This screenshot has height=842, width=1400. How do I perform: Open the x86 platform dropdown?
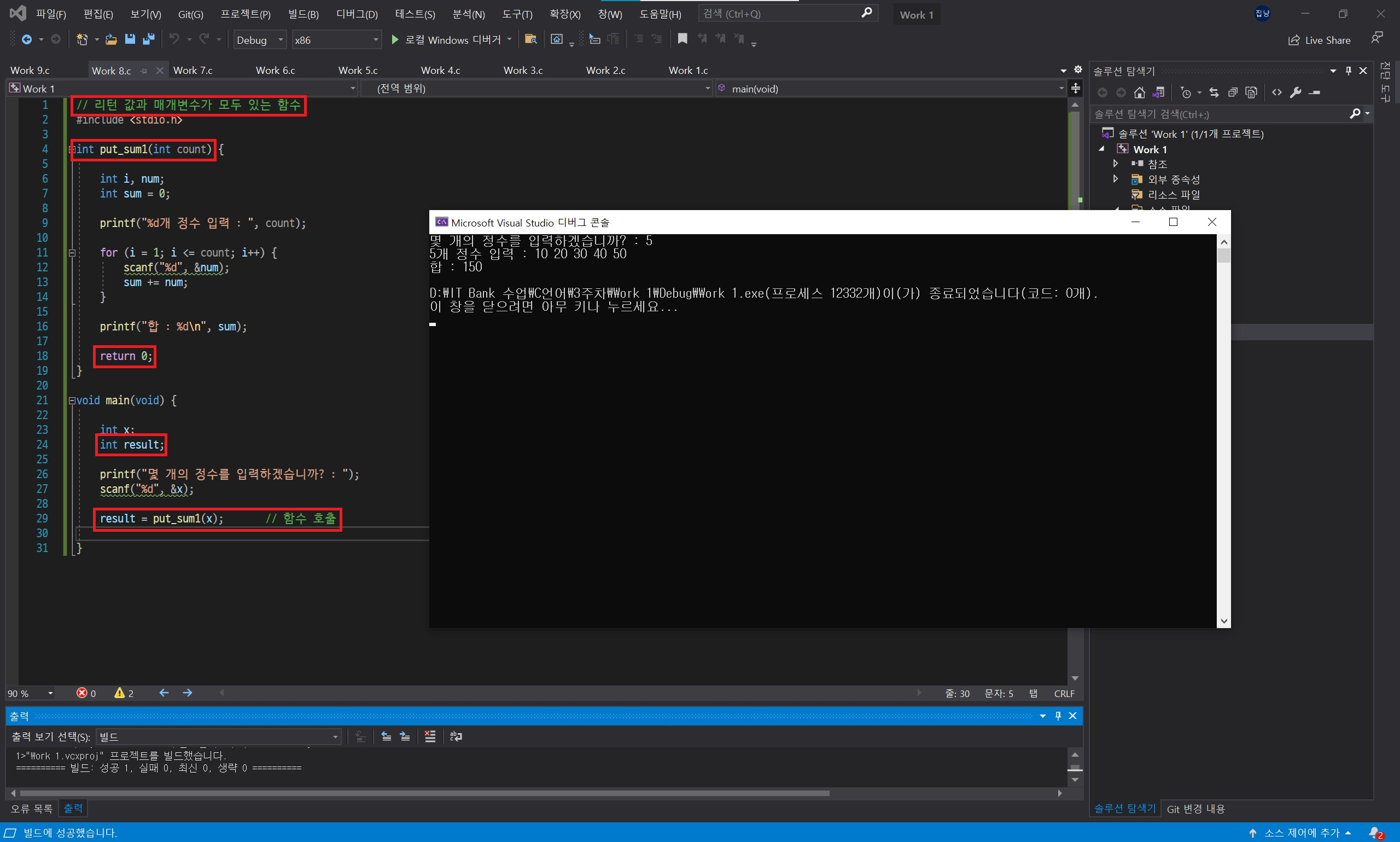(x=336, y=40)
